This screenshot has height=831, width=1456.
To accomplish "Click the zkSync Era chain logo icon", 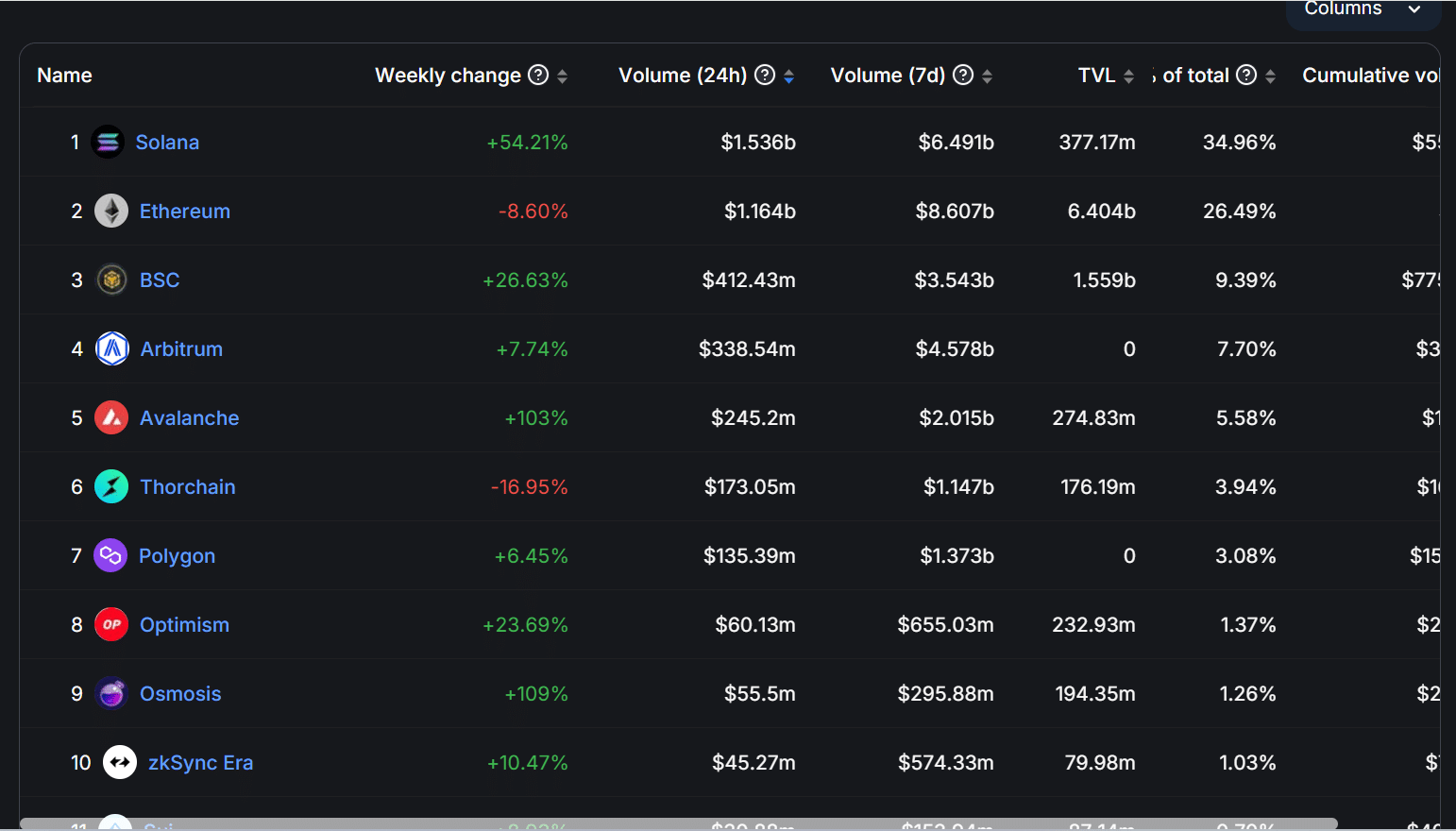I will 120,762.
